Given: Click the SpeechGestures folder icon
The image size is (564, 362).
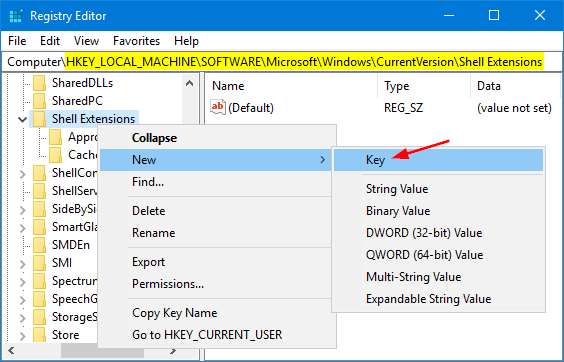Looking at the screenshot, I should pos(40,299).
